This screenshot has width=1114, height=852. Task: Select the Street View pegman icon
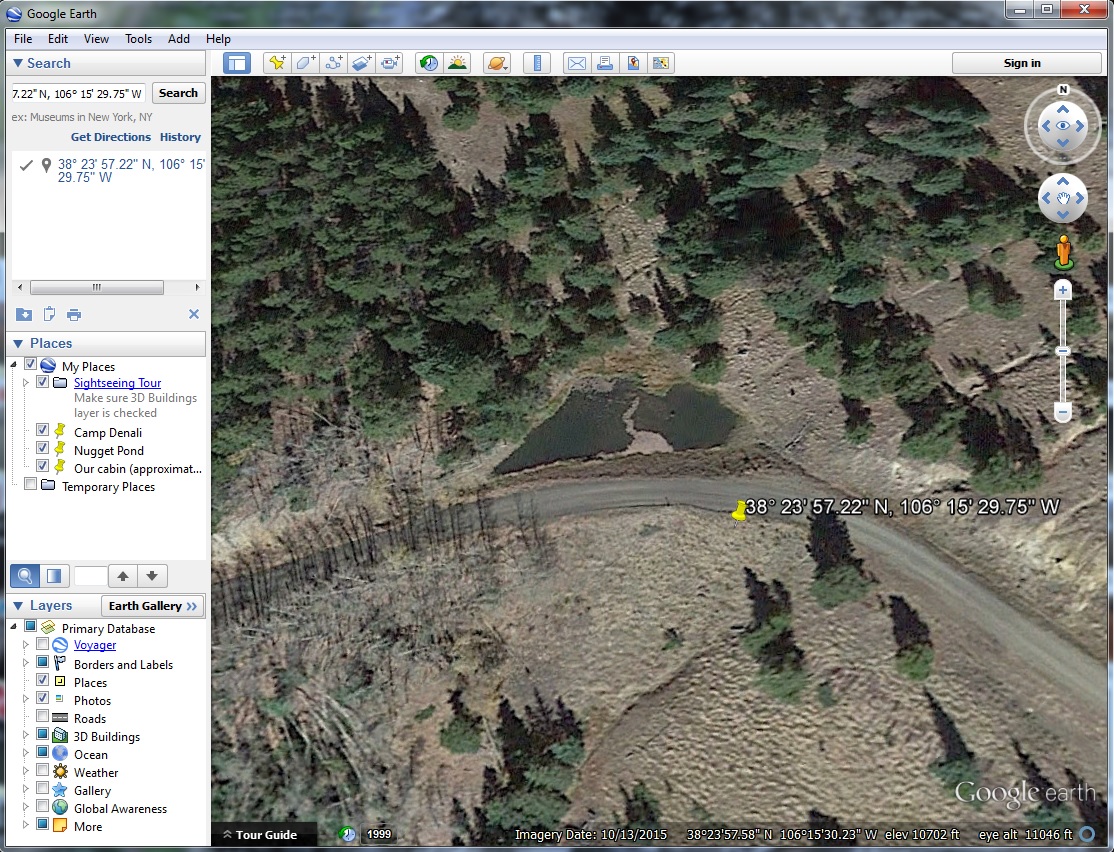pos(1064,252)
